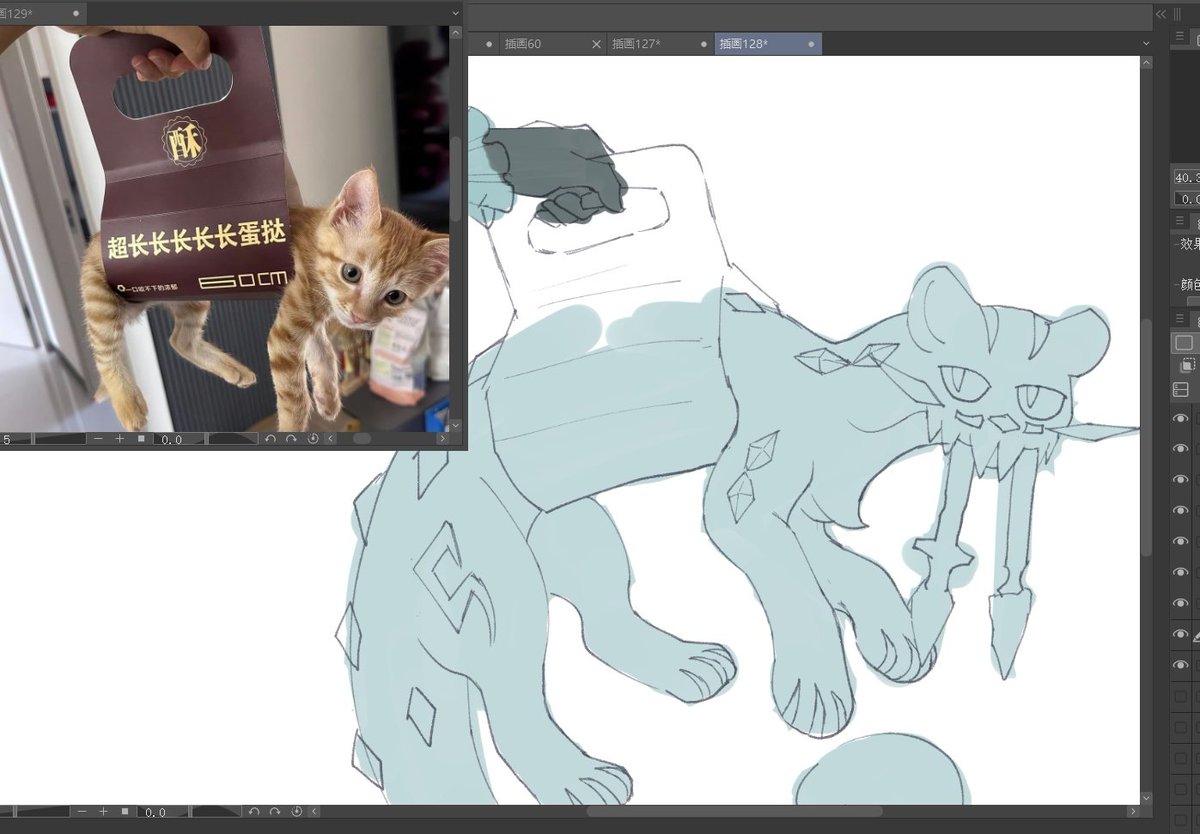
Task: Click unsaved dot on 插画127* tab
Action: pyautogui.click(x=702, y=44)
